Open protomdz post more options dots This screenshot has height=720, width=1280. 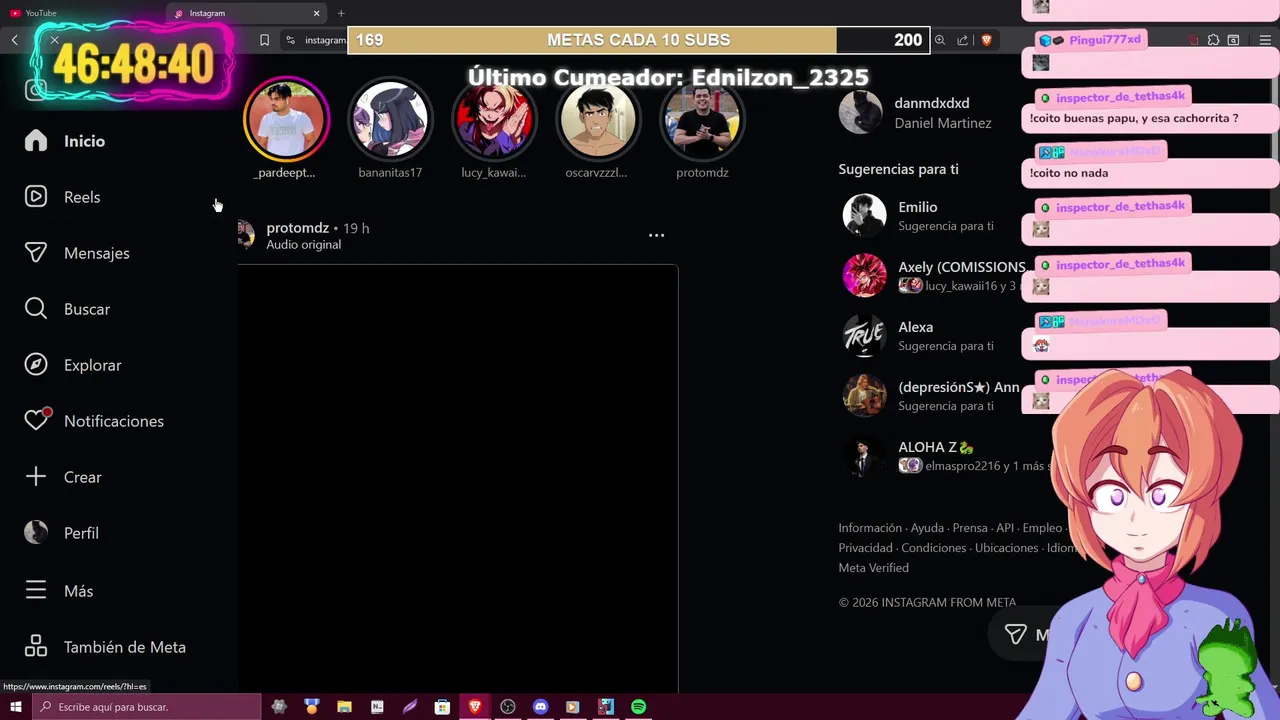656,235
